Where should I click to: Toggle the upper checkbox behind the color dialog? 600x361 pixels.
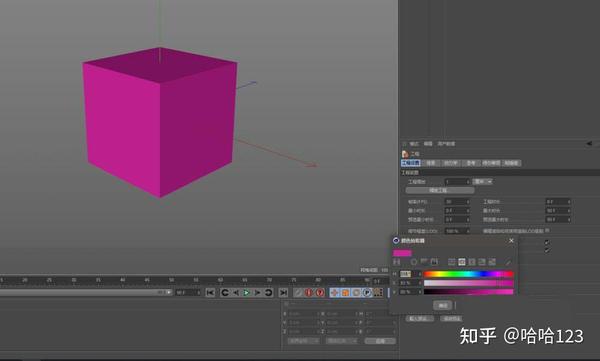[x=547, y=242]
